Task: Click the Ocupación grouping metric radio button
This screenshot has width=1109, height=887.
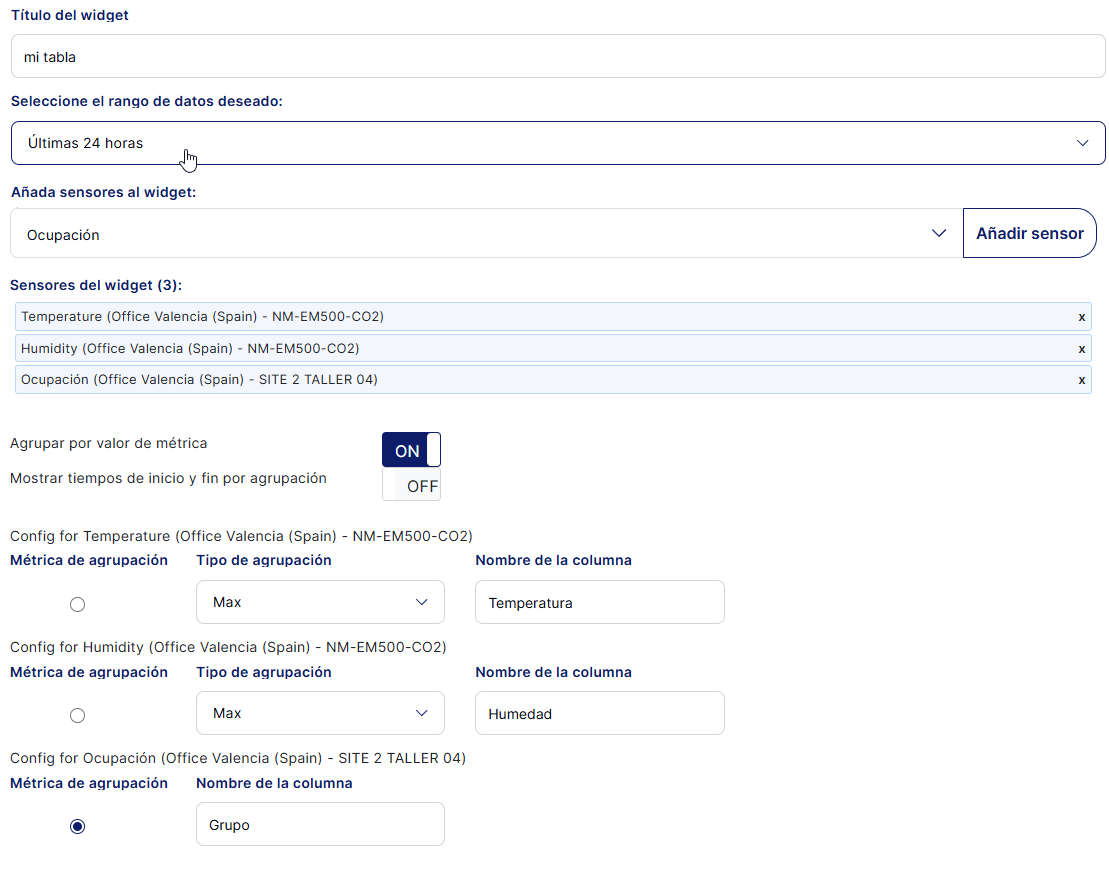Action: pyautogui.click(x=78, y=826)
